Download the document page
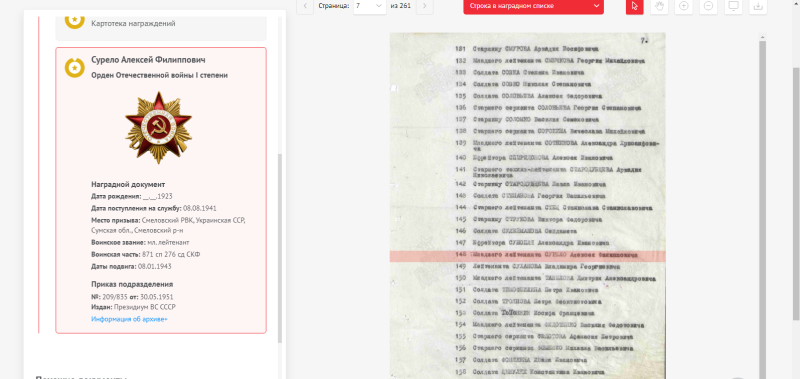 (x=758, y=6)
